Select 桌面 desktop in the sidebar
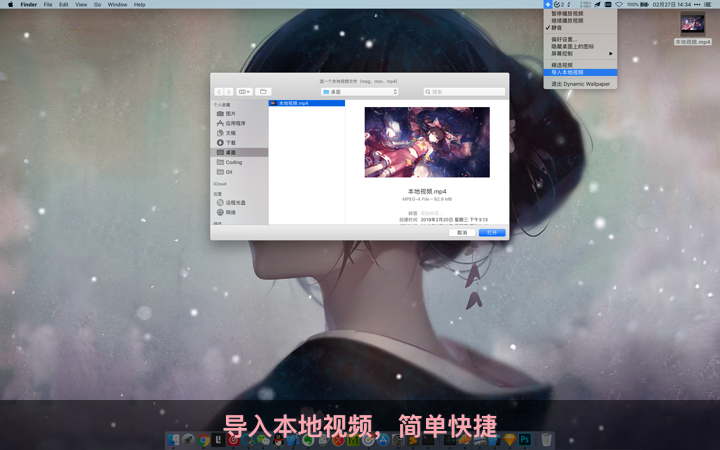The width and height of the screenshot is (720, 450). 239,152
